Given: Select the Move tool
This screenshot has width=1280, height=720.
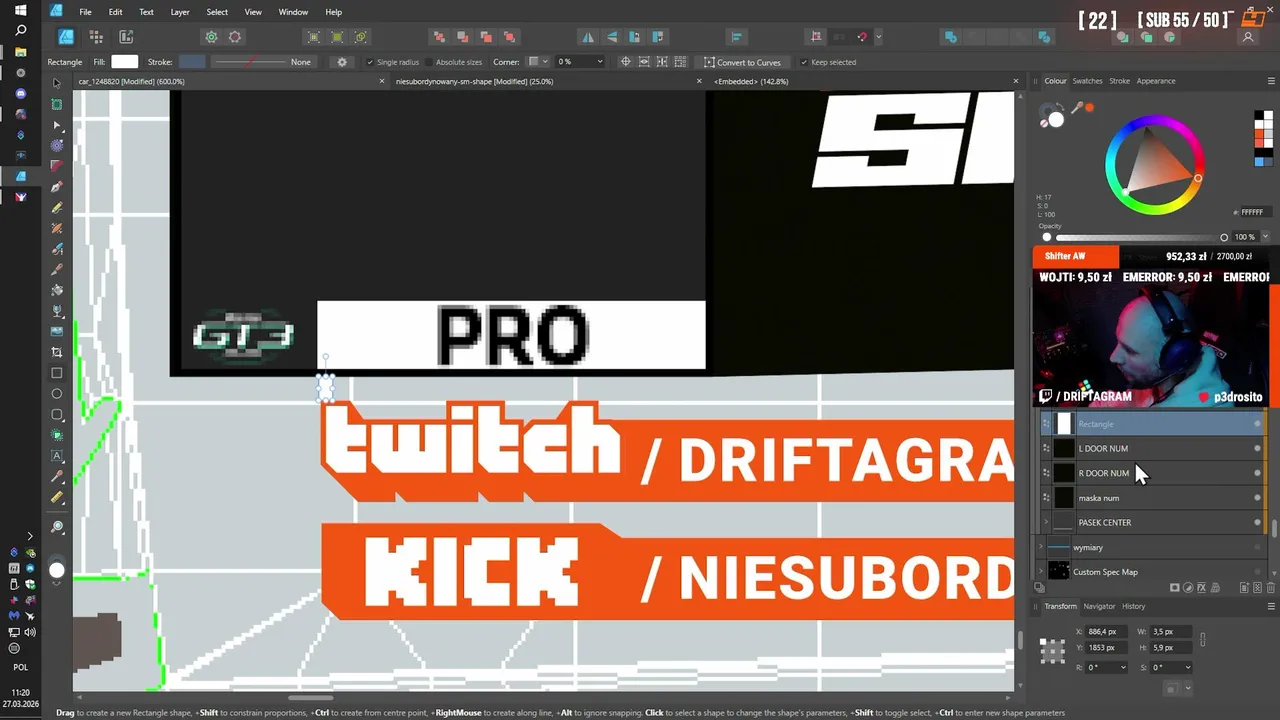Looking at the screenshot, I should pyautogui.click(x=57, y=83).
